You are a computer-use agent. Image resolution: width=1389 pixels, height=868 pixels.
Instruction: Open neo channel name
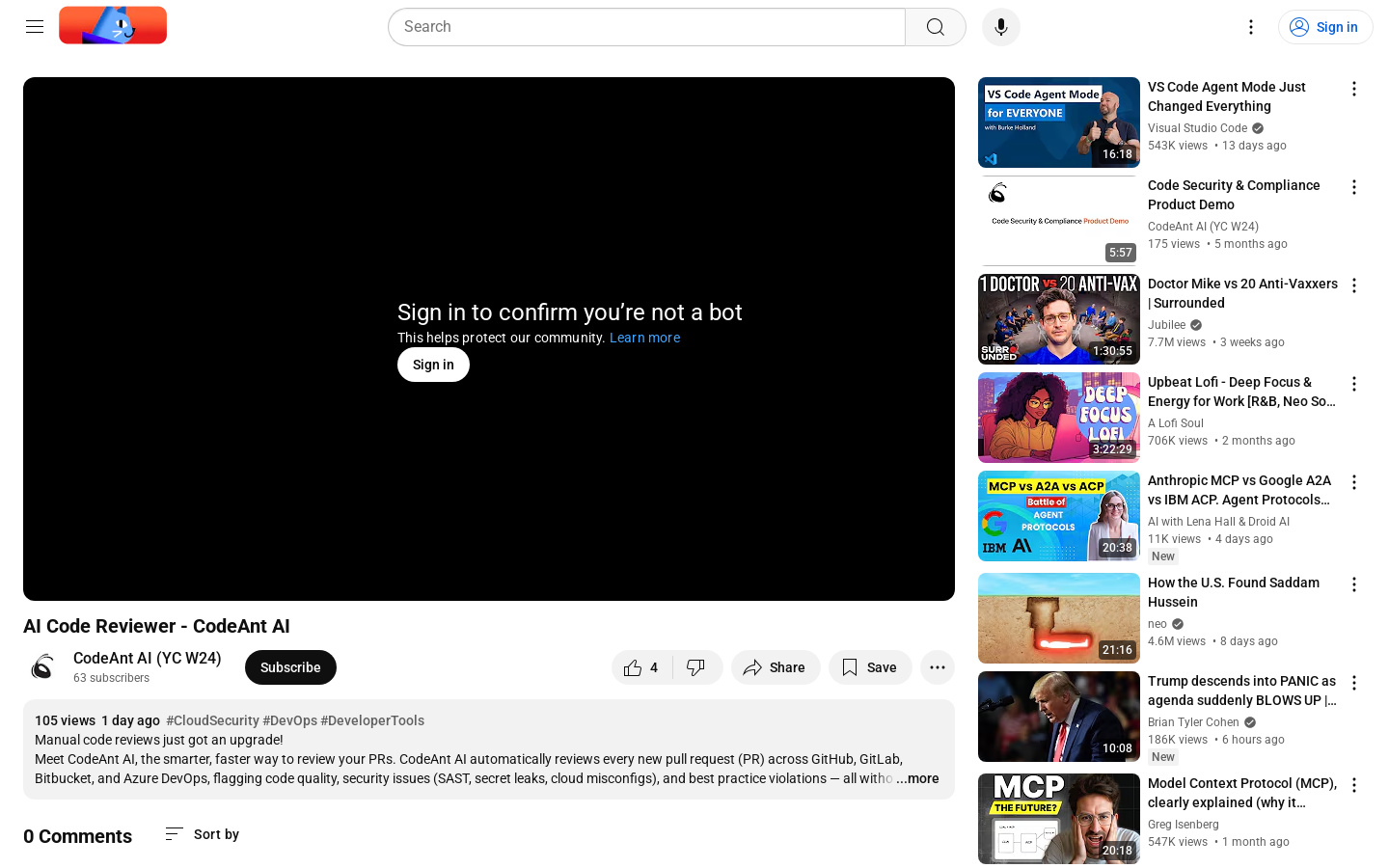pyautogui.click(x=1157, y=624)
